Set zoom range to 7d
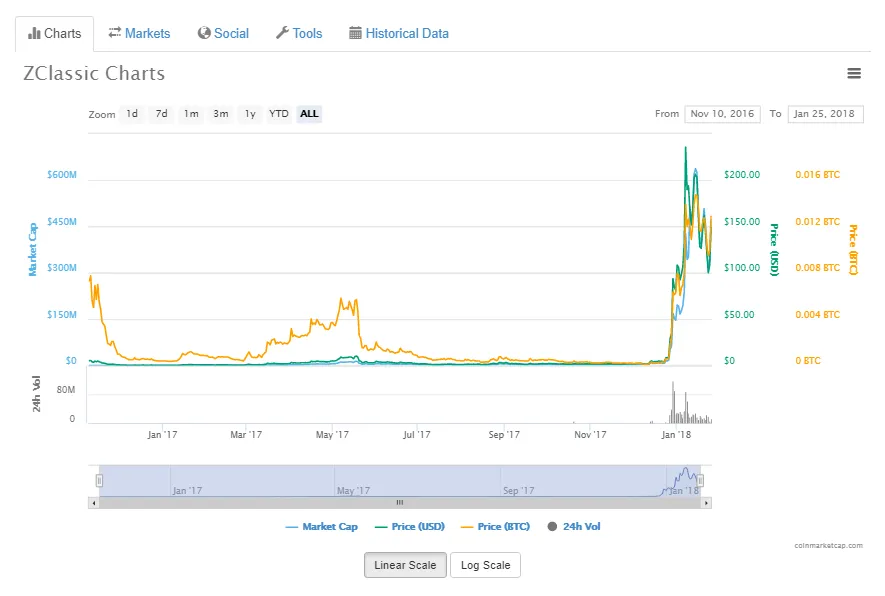The width and height of the screenshot is (885, 596). 161,113
